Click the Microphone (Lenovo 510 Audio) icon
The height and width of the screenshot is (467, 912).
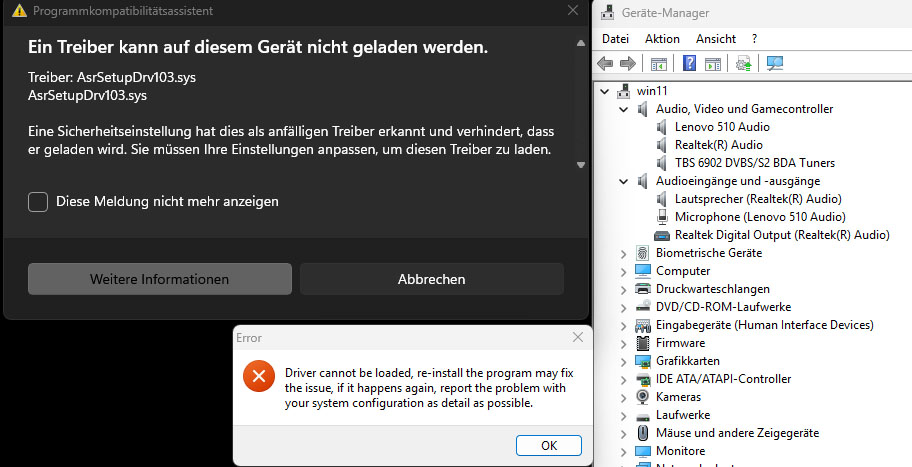coord(662,217)
